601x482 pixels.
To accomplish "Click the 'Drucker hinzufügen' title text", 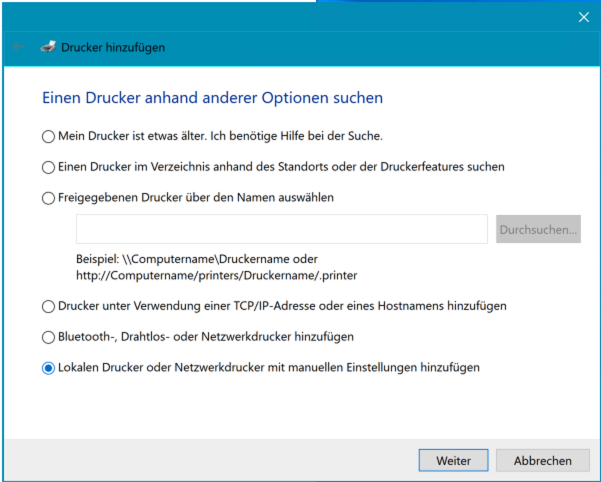I will (x=113, y=47).
